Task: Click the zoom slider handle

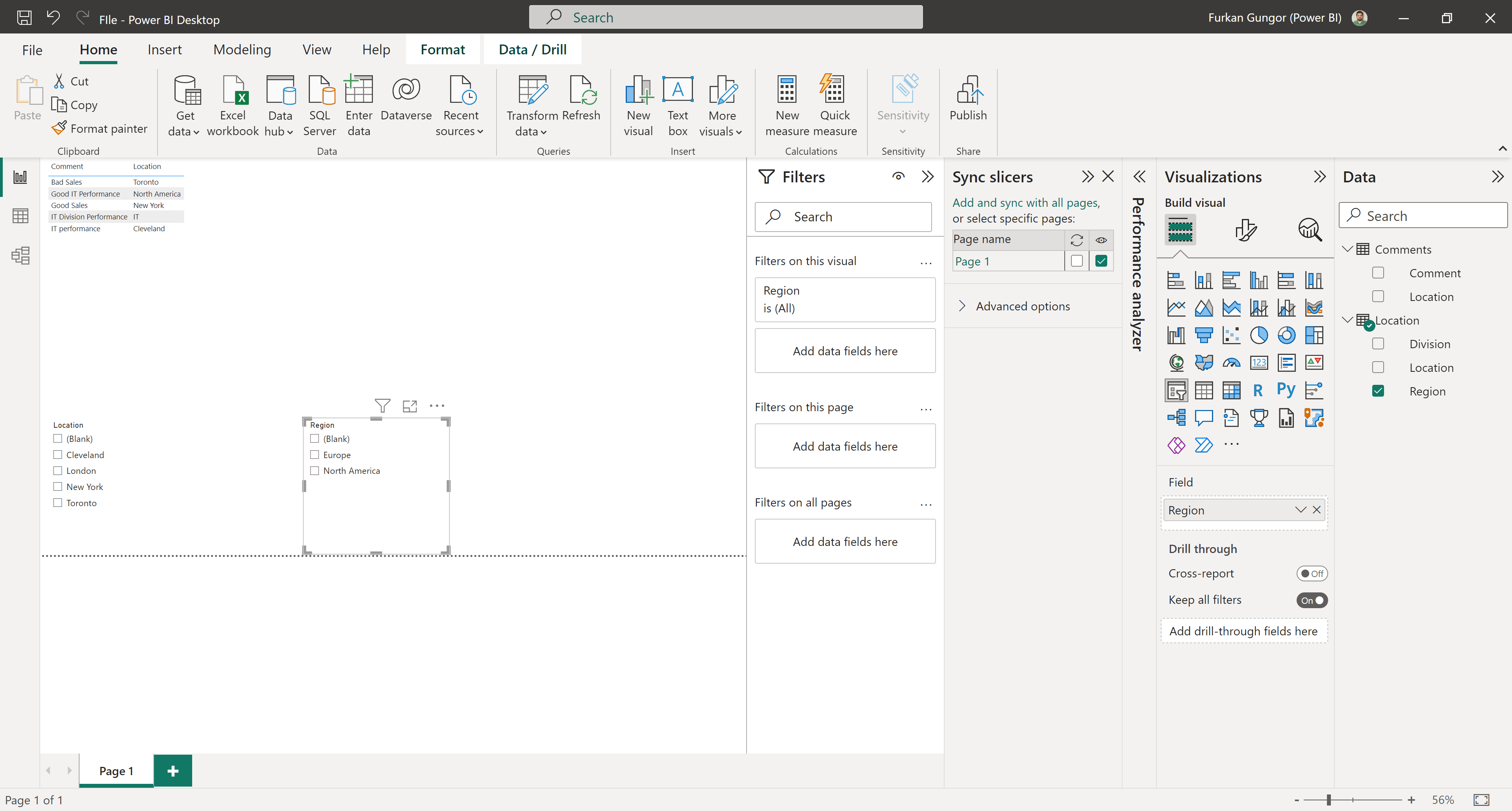Action: point(1328,799)
